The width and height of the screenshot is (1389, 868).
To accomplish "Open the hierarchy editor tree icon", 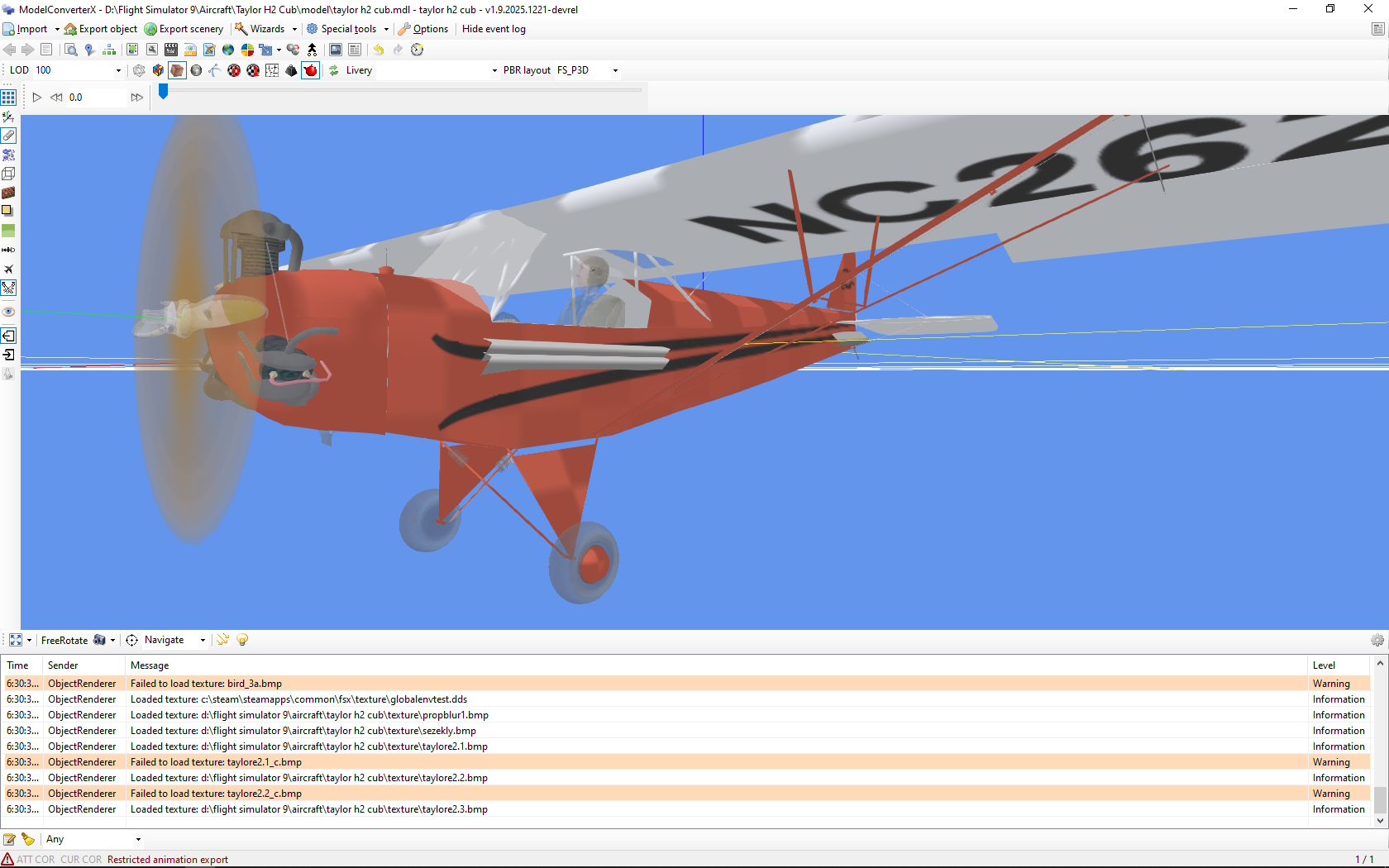I will point(108,50).
